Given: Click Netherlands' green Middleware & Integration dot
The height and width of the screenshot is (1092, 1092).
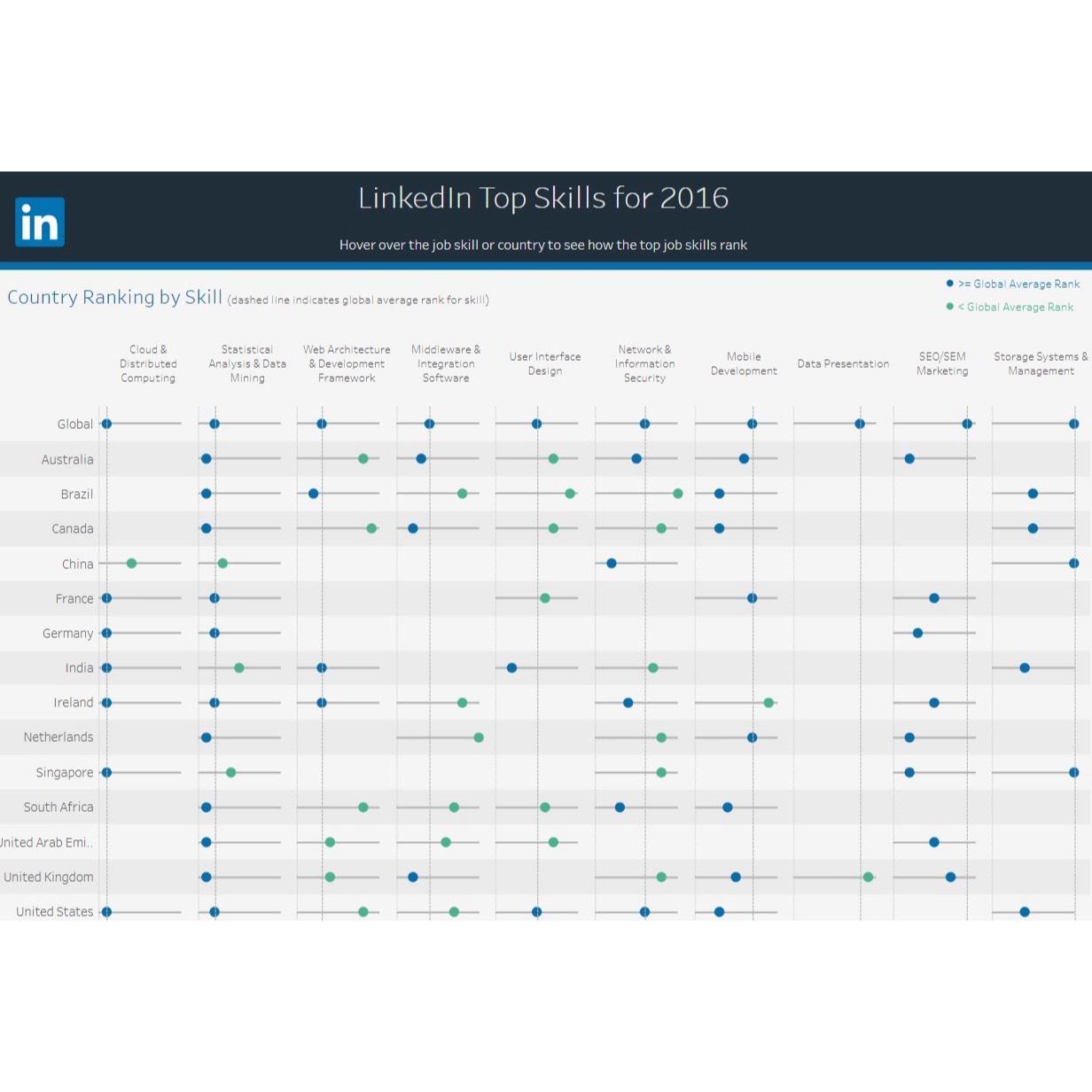Looking at the screenshot, I should (x=479, y=737).
